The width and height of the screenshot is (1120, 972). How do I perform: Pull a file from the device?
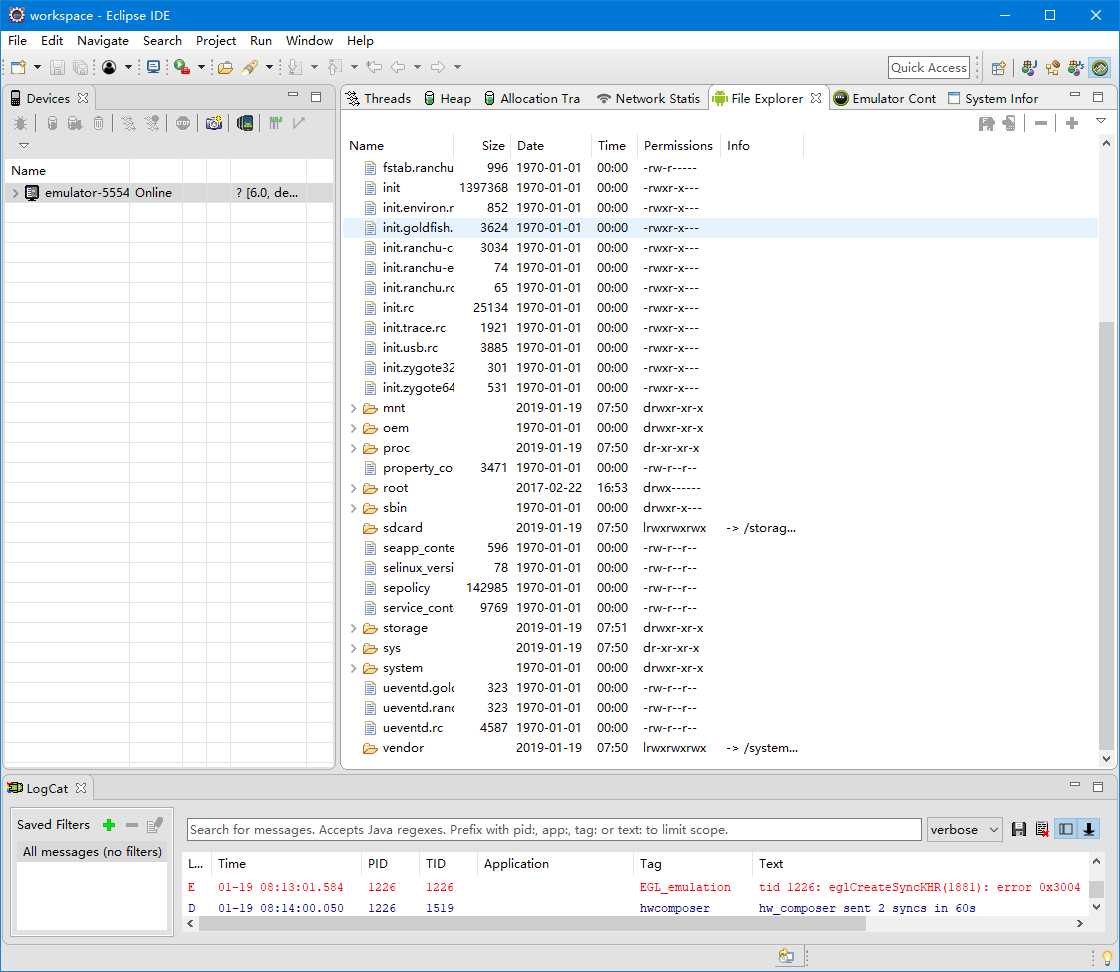(986, 124)
